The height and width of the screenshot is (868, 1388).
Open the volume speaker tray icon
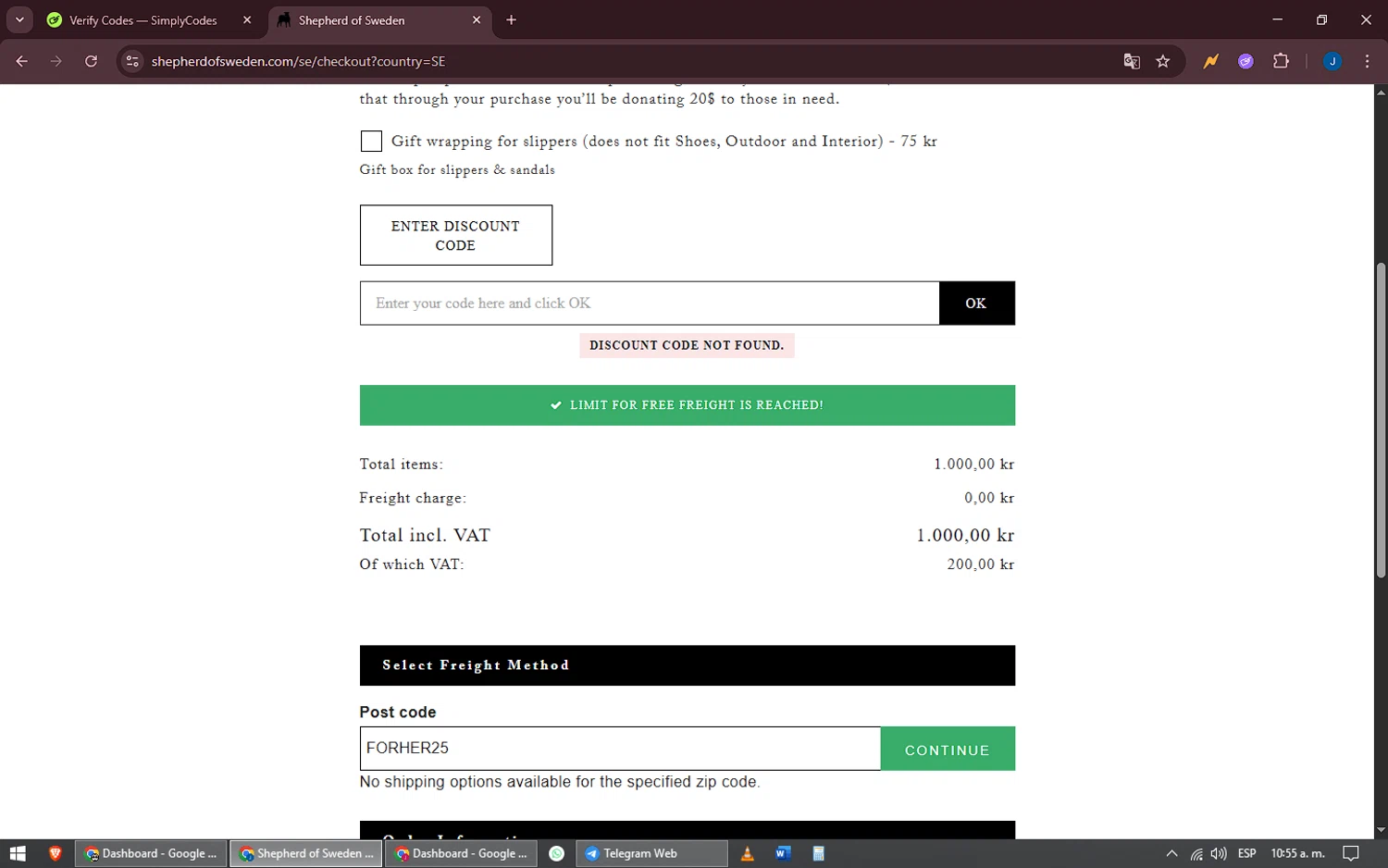[1219, 853]
